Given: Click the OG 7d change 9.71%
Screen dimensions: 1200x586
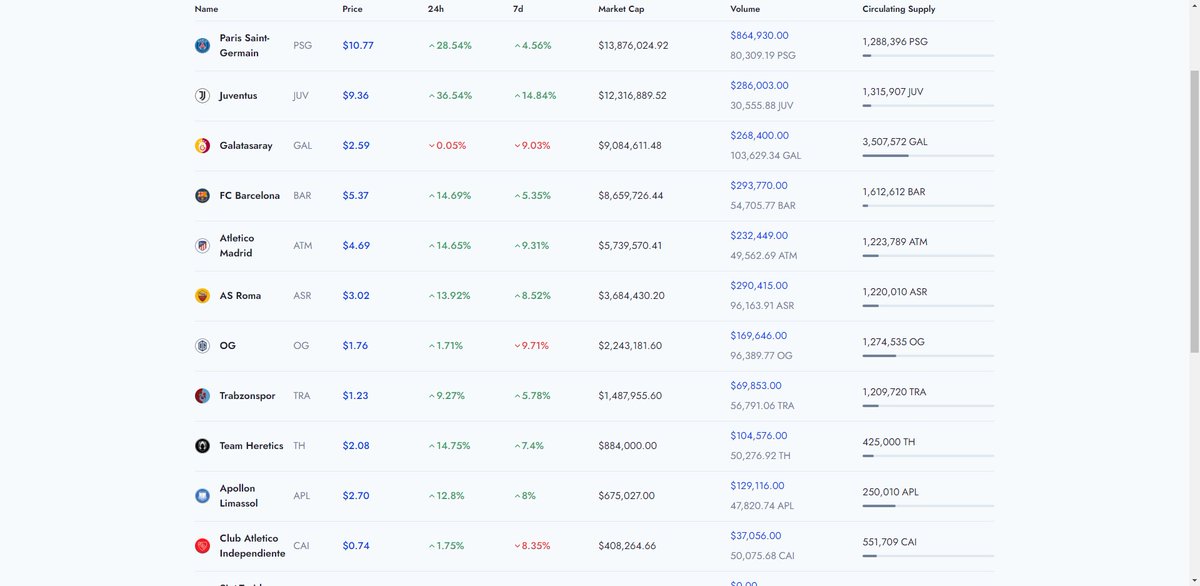Looking at the screenshot, I should 531,346.
